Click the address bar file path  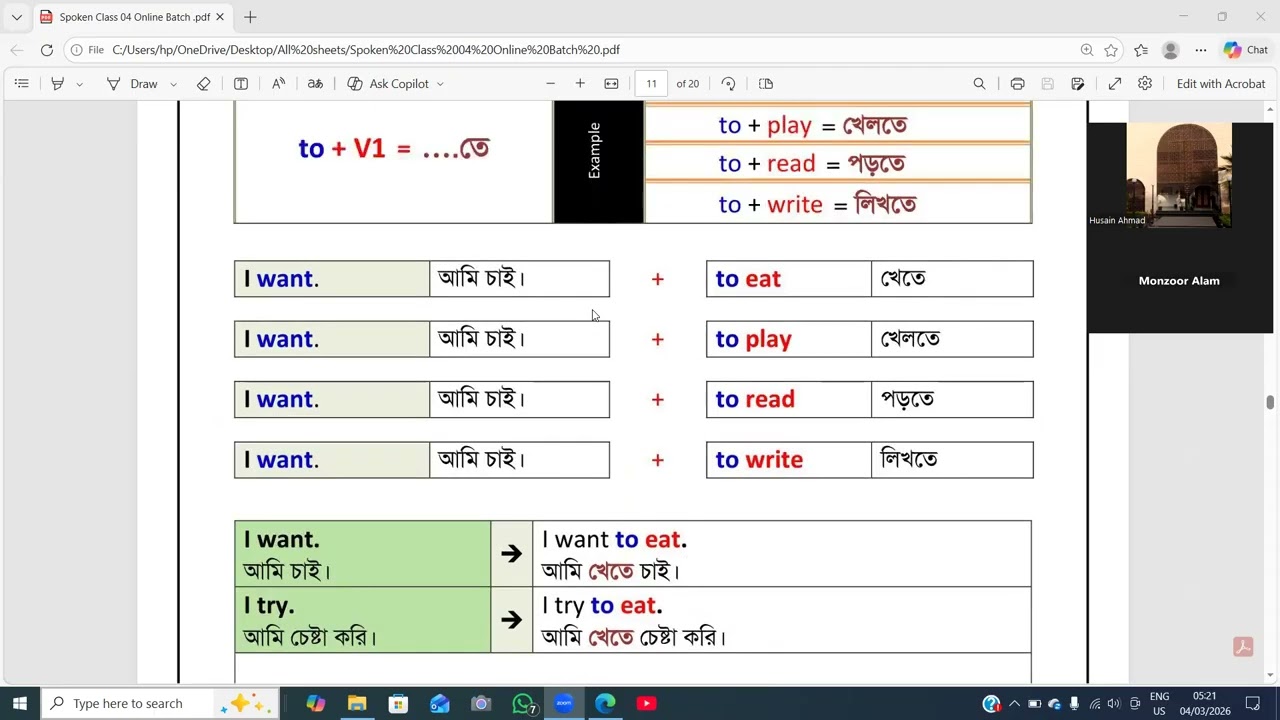click(366, 50)
